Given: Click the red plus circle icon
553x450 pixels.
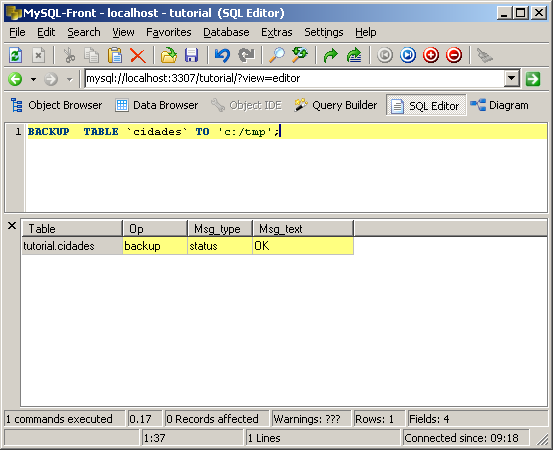Looking at the screenshot, I should (x=431, y=55).
